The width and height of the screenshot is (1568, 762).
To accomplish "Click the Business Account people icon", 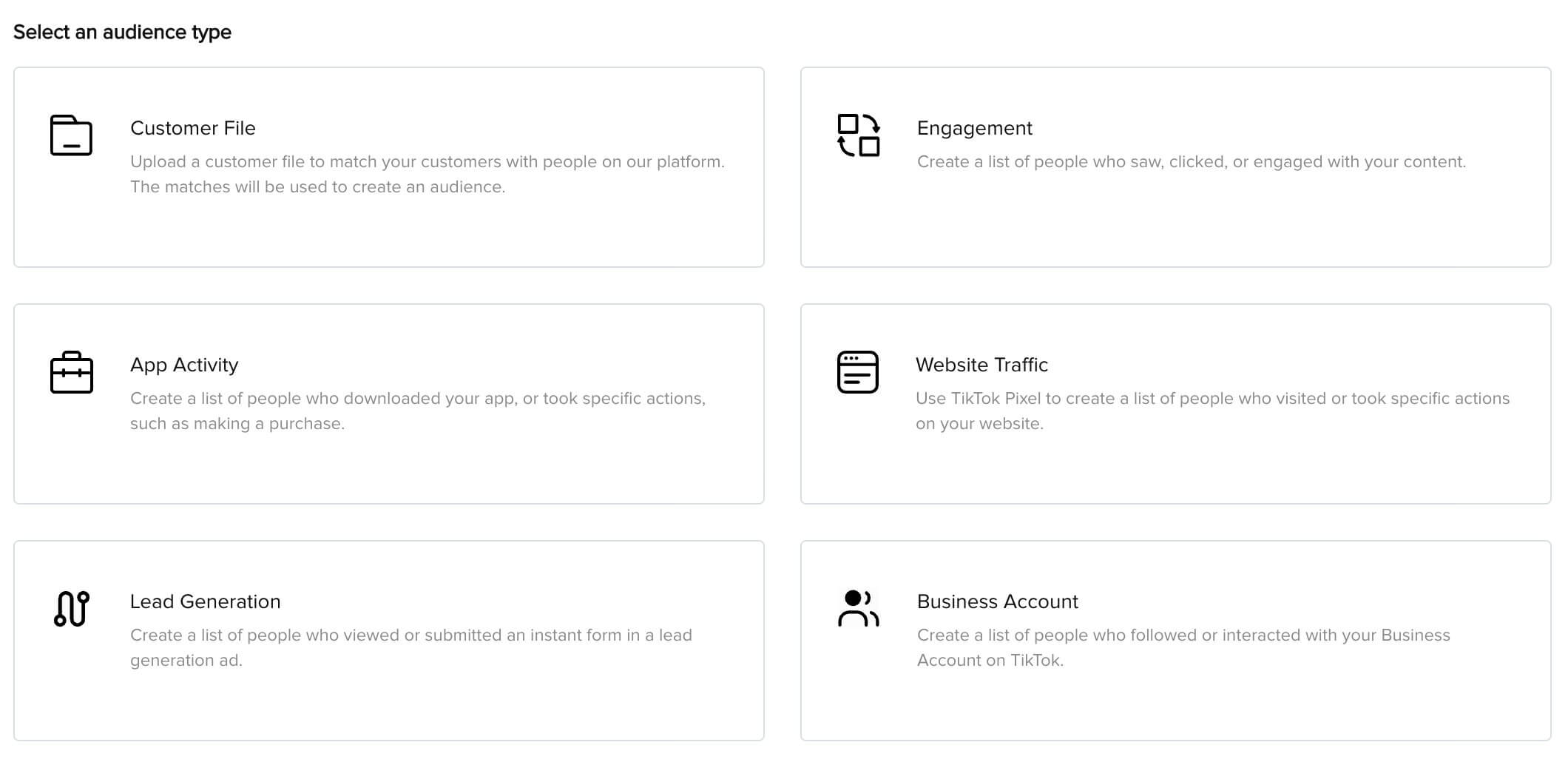I will [858, 609].
